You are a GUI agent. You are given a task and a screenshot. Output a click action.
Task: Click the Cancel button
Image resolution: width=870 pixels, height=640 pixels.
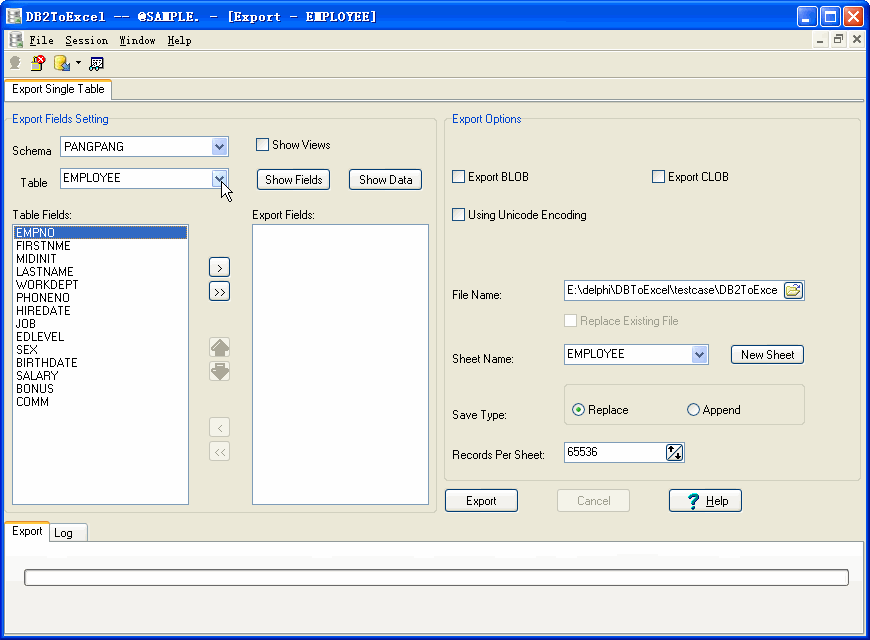click(593, 501)
